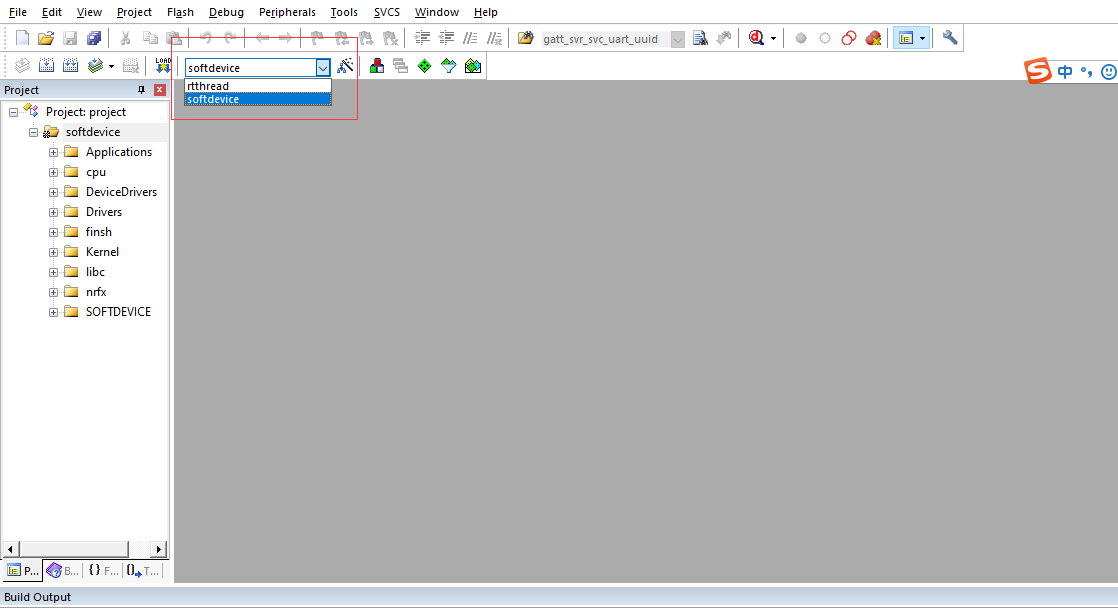This screenshot has width=1118, height=608.
Task: Open Manage Project Items colored blocks icon
Action: 377,66
